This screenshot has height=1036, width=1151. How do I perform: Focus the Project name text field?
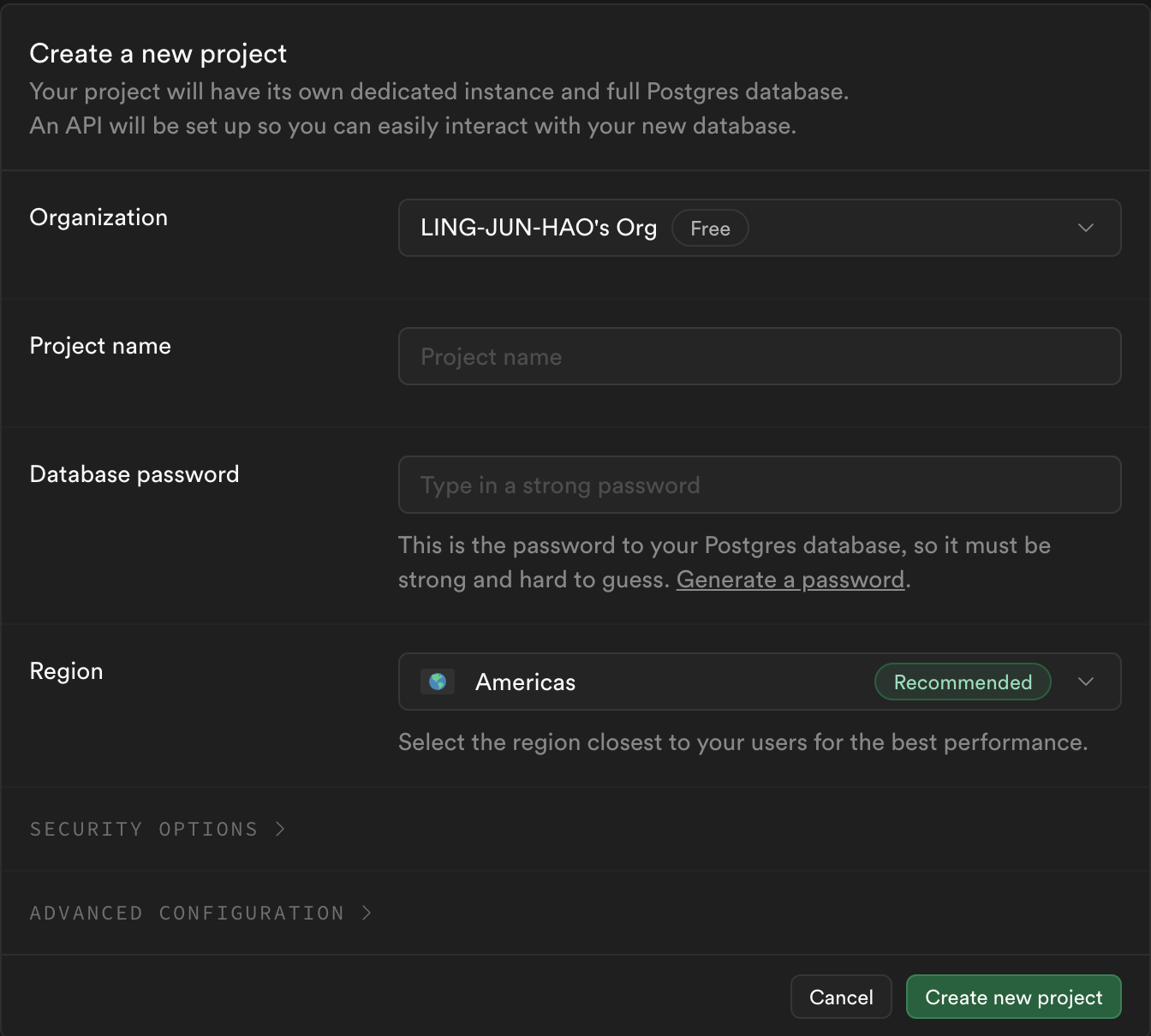coord(759,356)
